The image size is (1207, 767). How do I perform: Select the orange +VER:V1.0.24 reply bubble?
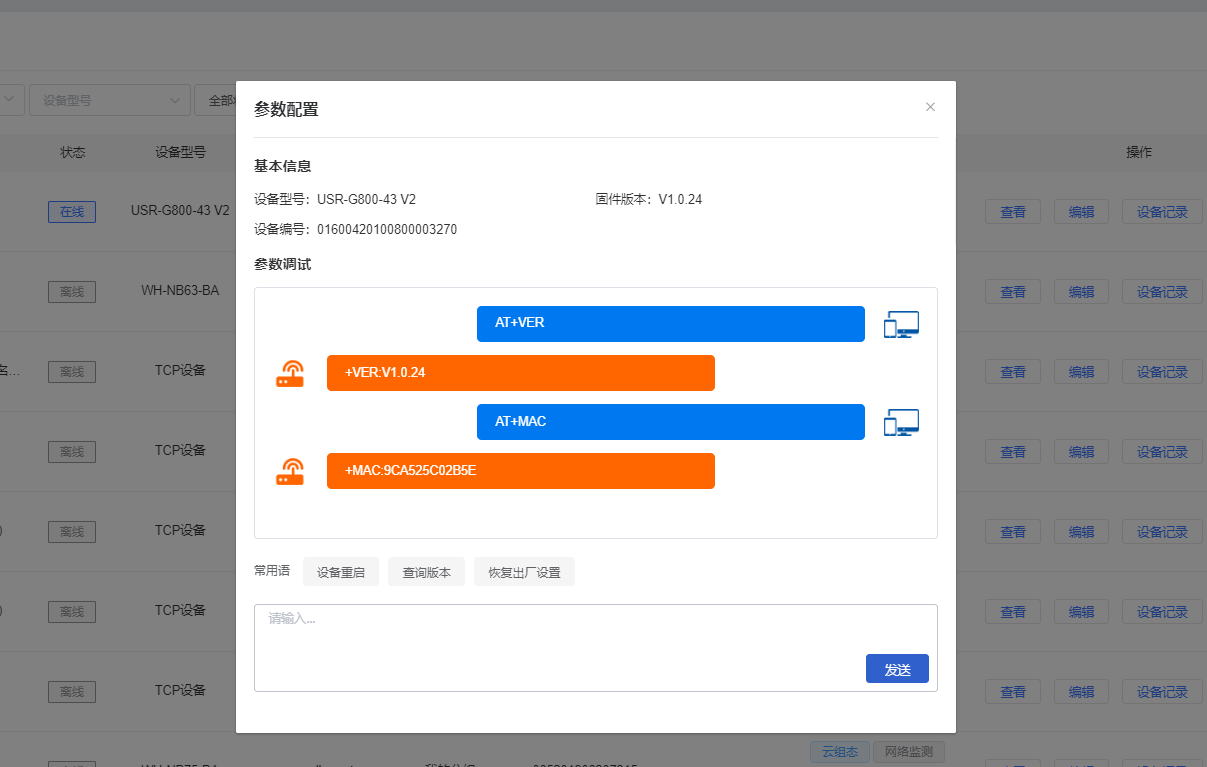coord(520,373)
